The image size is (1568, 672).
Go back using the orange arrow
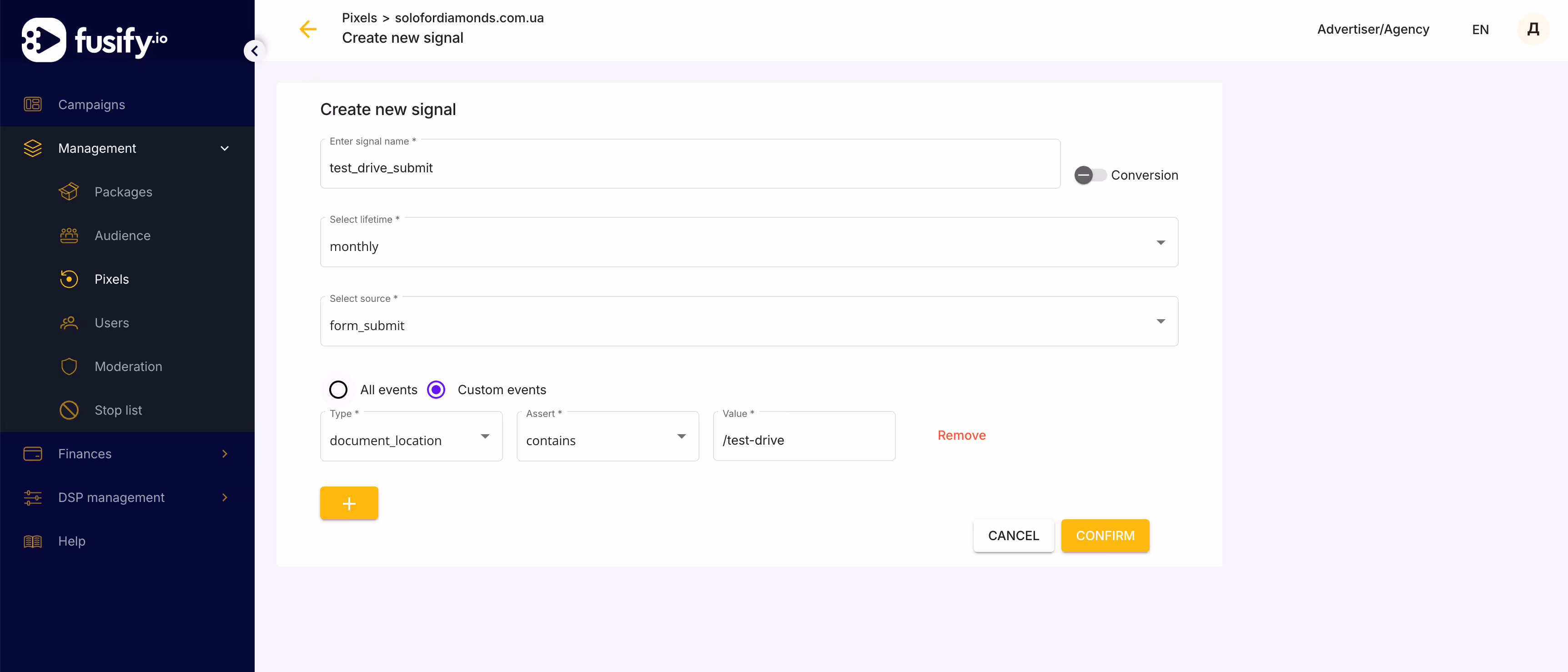pos(308,29)
